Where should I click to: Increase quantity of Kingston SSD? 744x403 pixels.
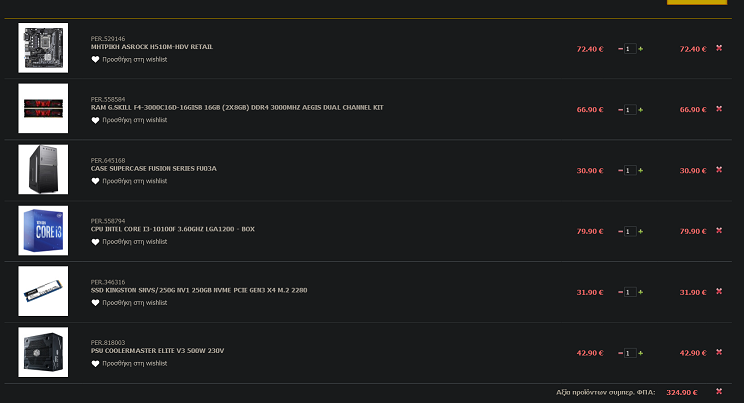641,292
